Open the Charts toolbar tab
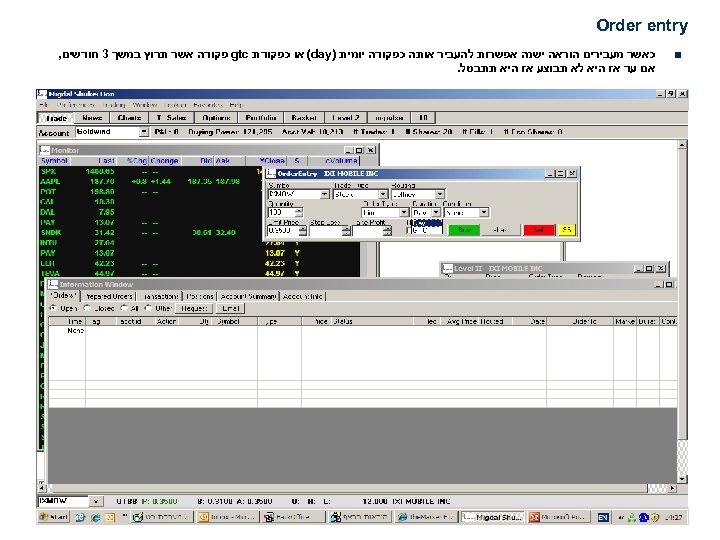The height and width of the screenshot is (540, 720). point(129,118)
